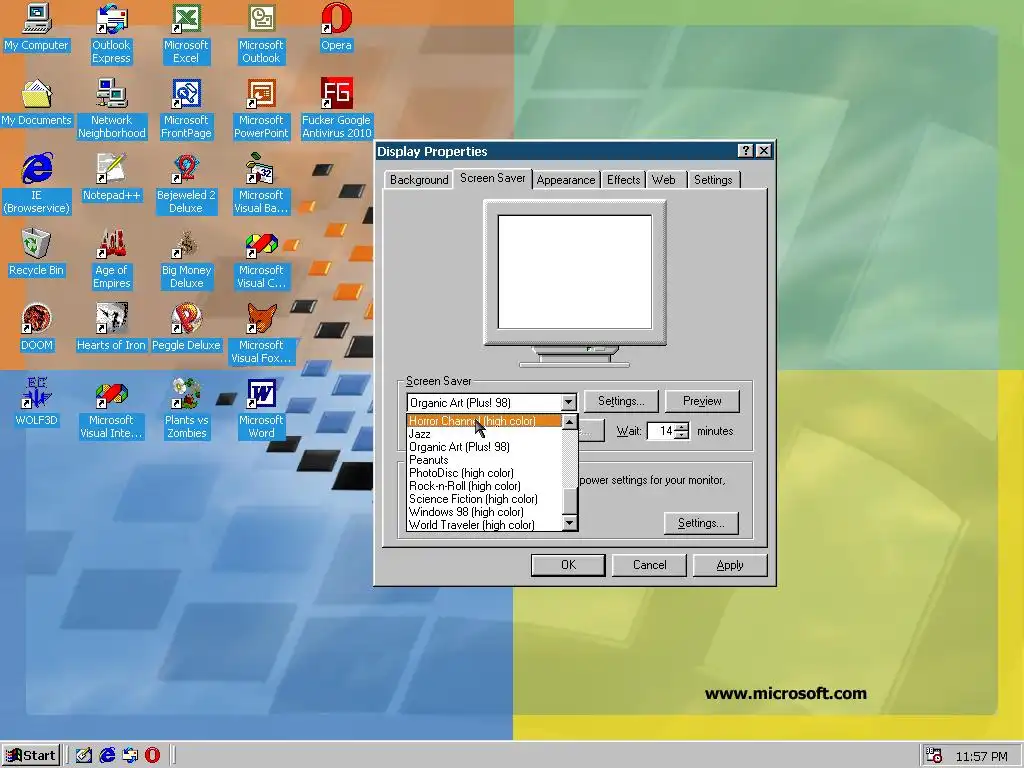Screen dimensions: 1024x768
Task: Select Jazz screen saver option
Action: (x=484, y=434)
